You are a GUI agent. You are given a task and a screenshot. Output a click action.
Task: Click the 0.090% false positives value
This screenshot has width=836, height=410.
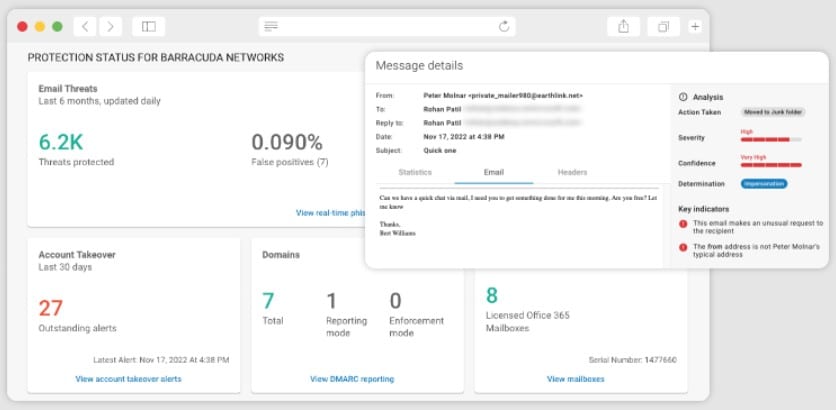click(287, 142)
